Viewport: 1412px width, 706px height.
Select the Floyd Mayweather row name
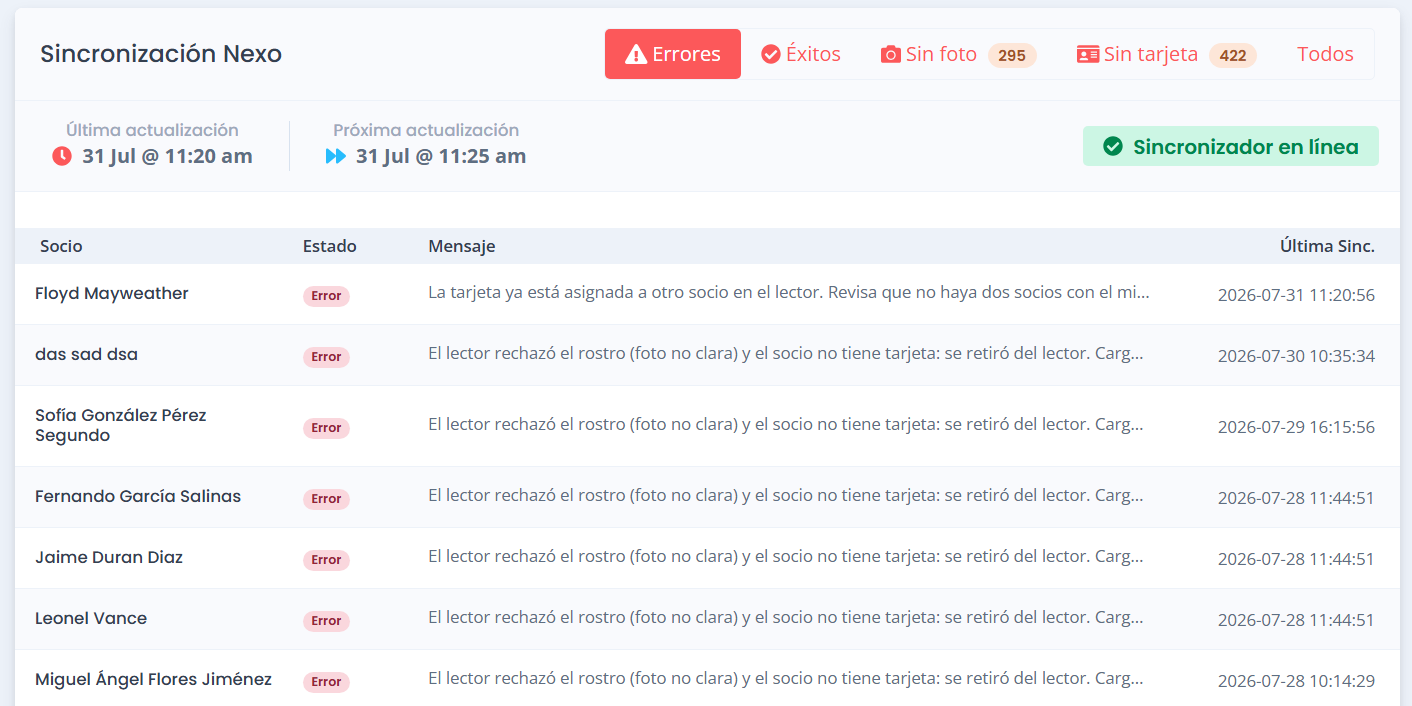[x=112, y=293]
